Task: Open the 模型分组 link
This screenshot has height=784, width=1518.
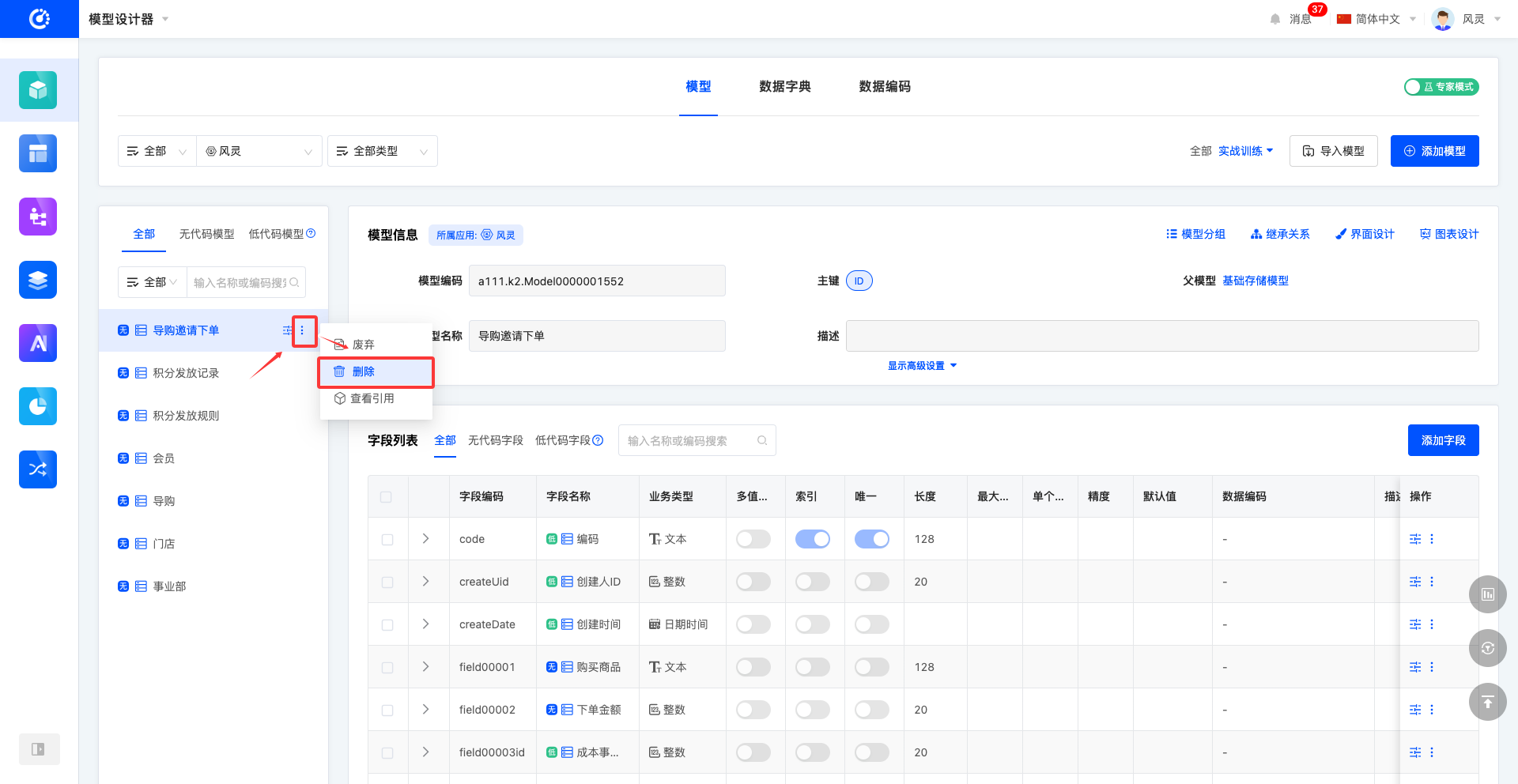Action: [x=1195, y=234]
